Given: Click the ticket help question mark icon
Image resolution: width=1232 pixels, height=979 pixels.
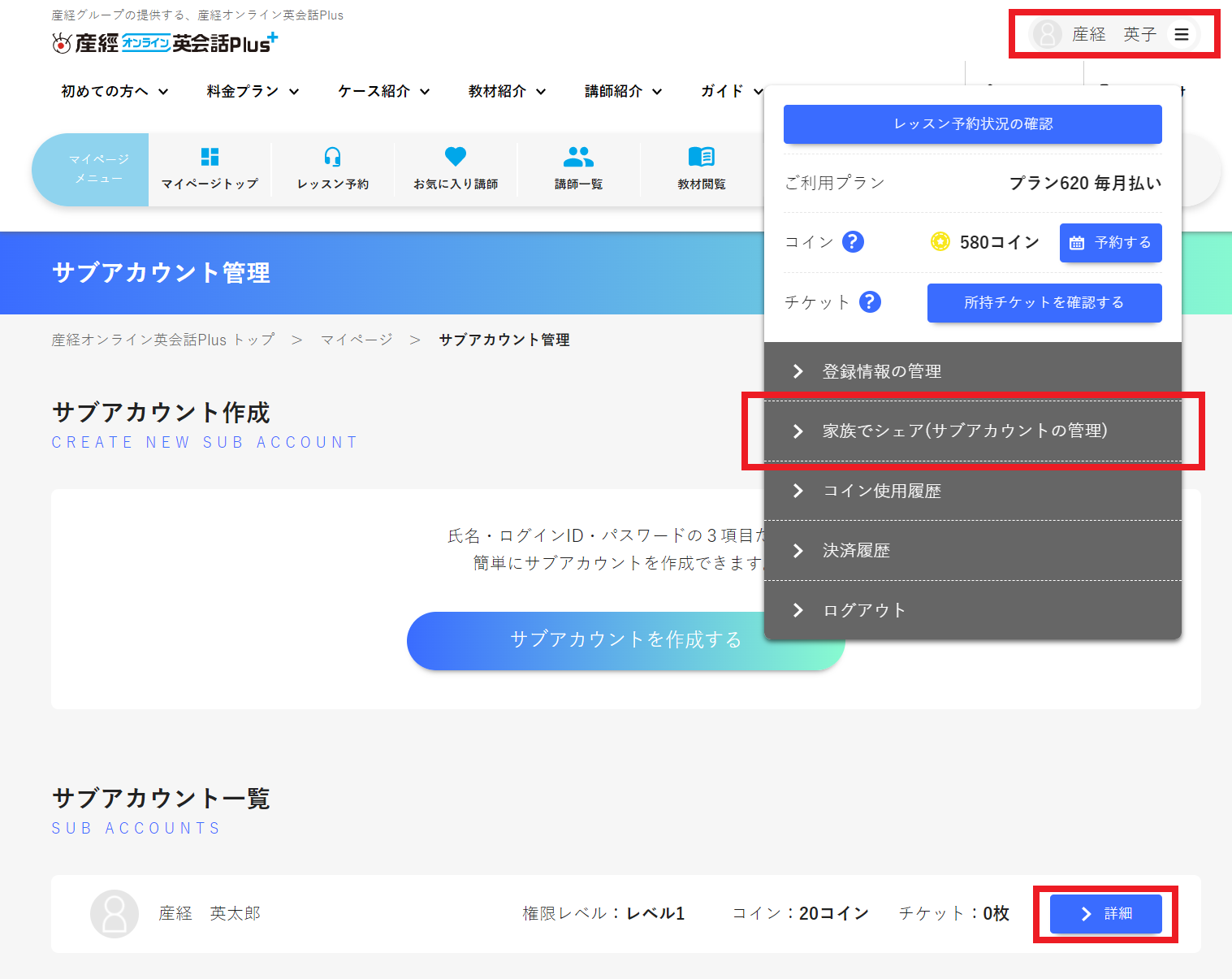Looking at the screenshot, I should 870,301.
